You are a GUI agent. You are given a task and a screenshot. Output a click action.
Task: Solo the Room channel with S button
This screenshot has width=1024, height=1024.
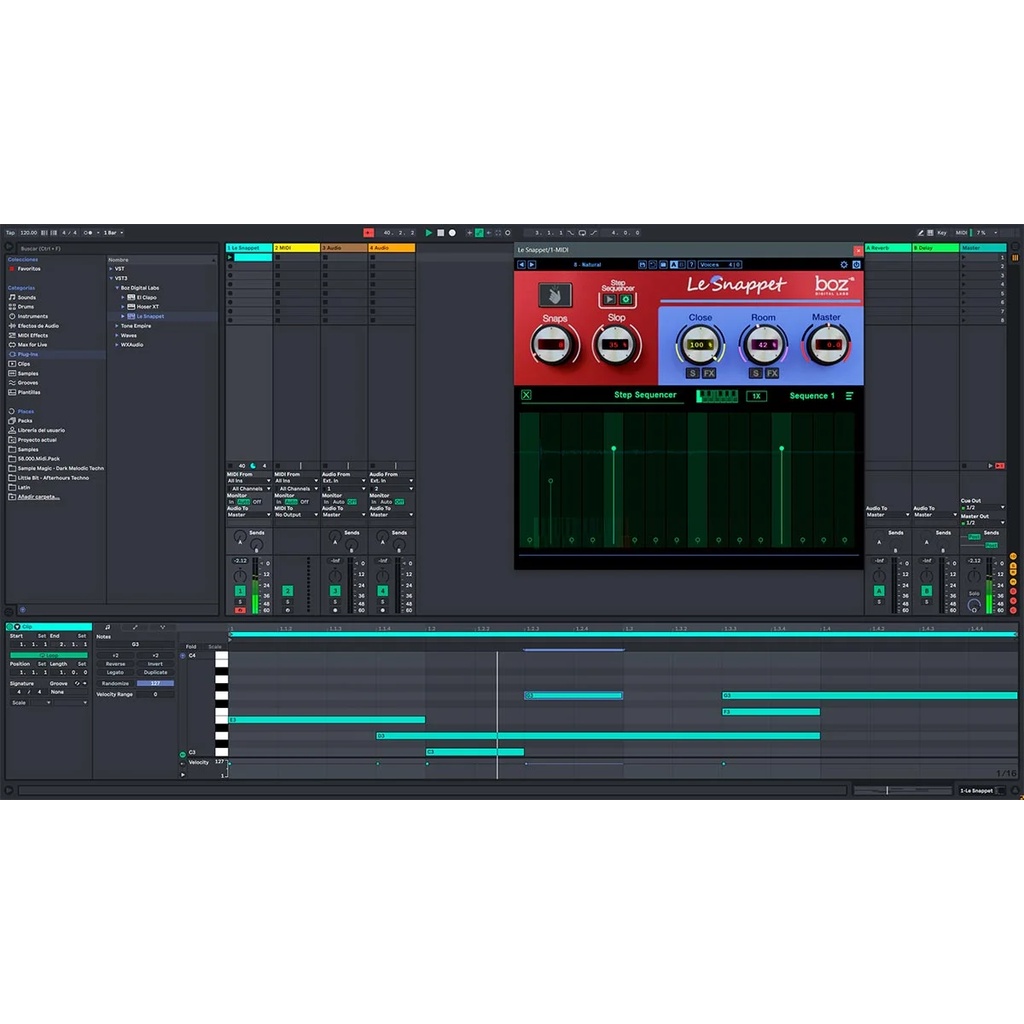[x=755, y=373]
